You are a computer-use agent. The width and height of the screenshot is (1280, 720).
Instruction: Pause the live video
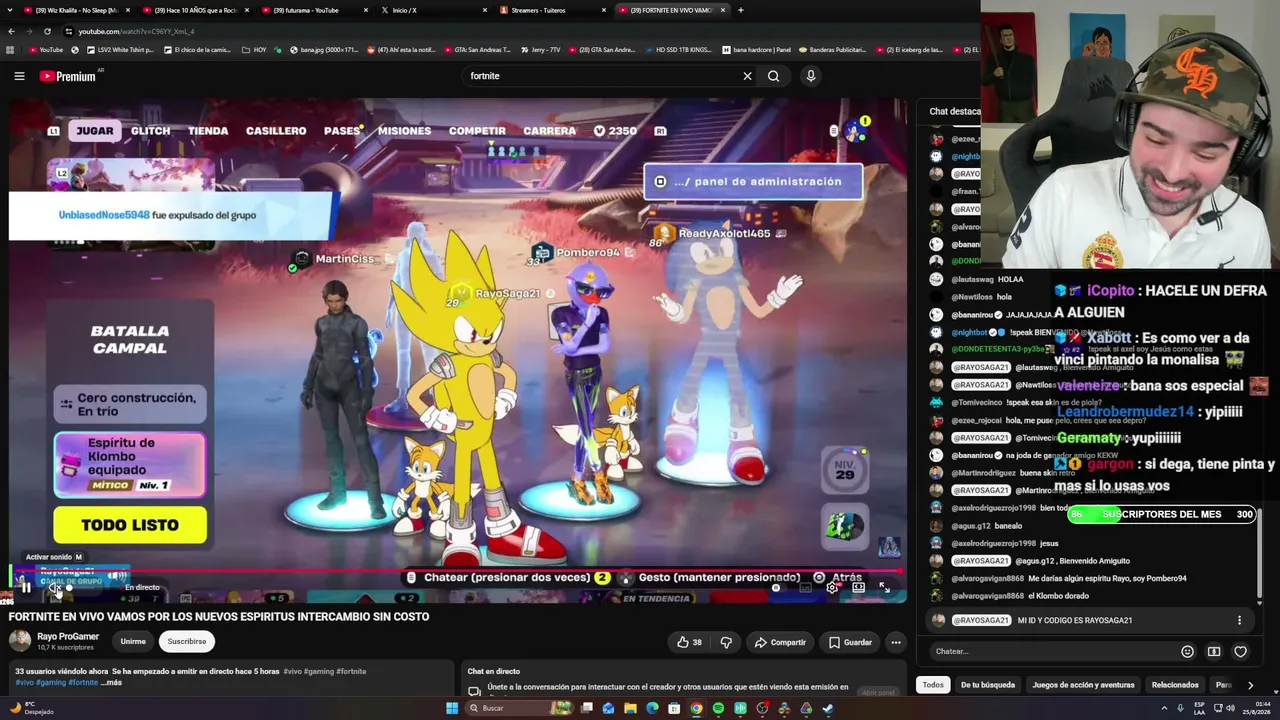click(26, 588)
